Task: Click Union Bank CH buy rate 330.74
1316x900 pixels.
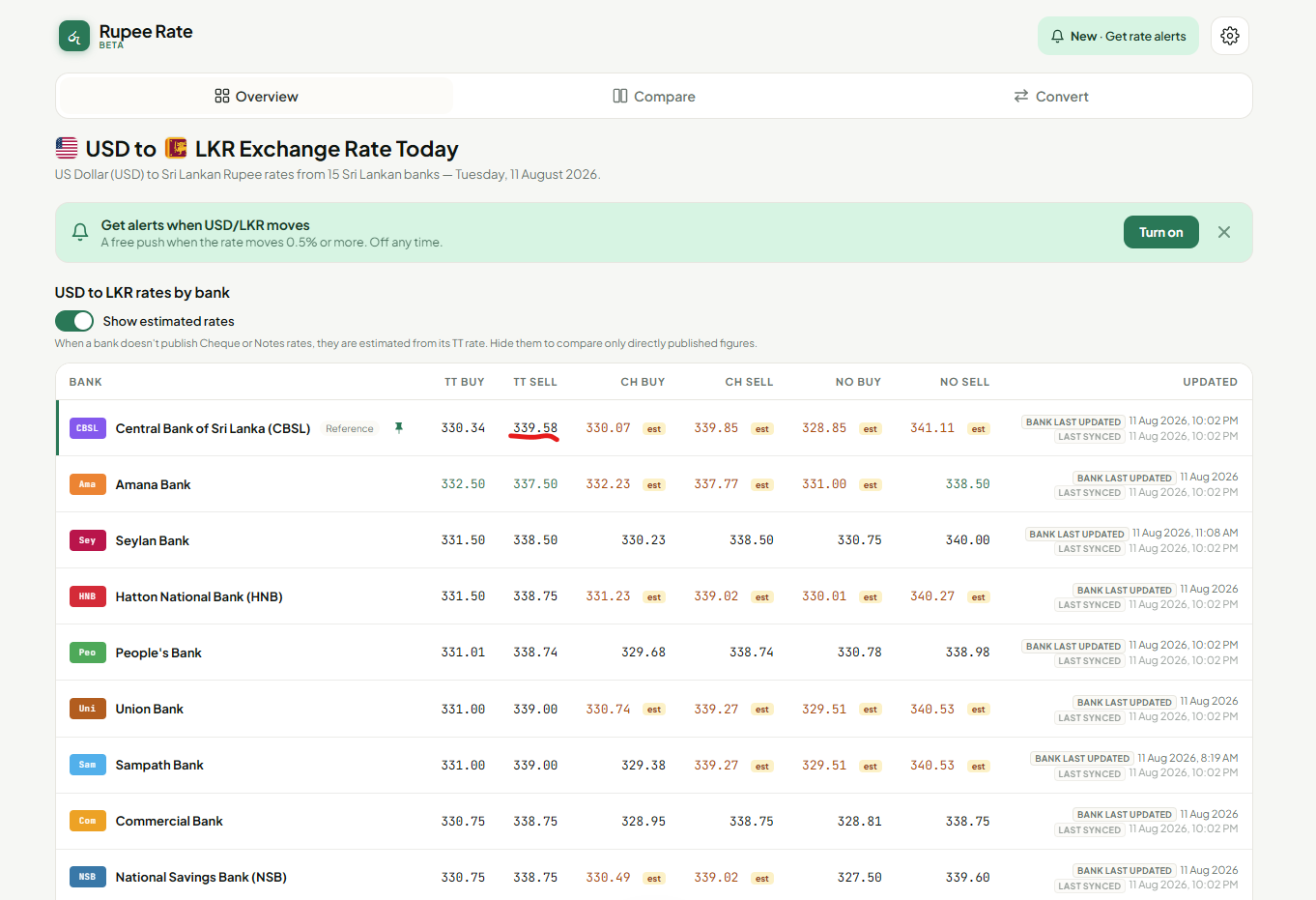Action: (608, 709)
